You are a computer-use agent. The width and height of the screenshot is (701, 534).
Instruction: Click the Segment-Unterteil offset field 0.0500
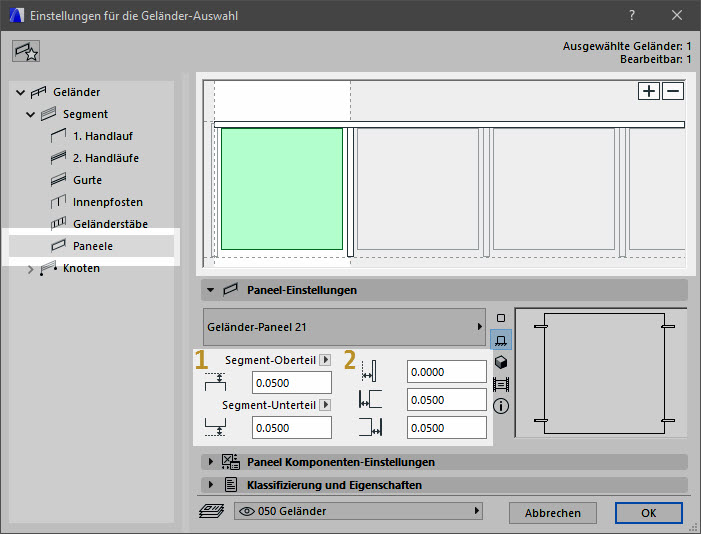[x=291, y=428]
